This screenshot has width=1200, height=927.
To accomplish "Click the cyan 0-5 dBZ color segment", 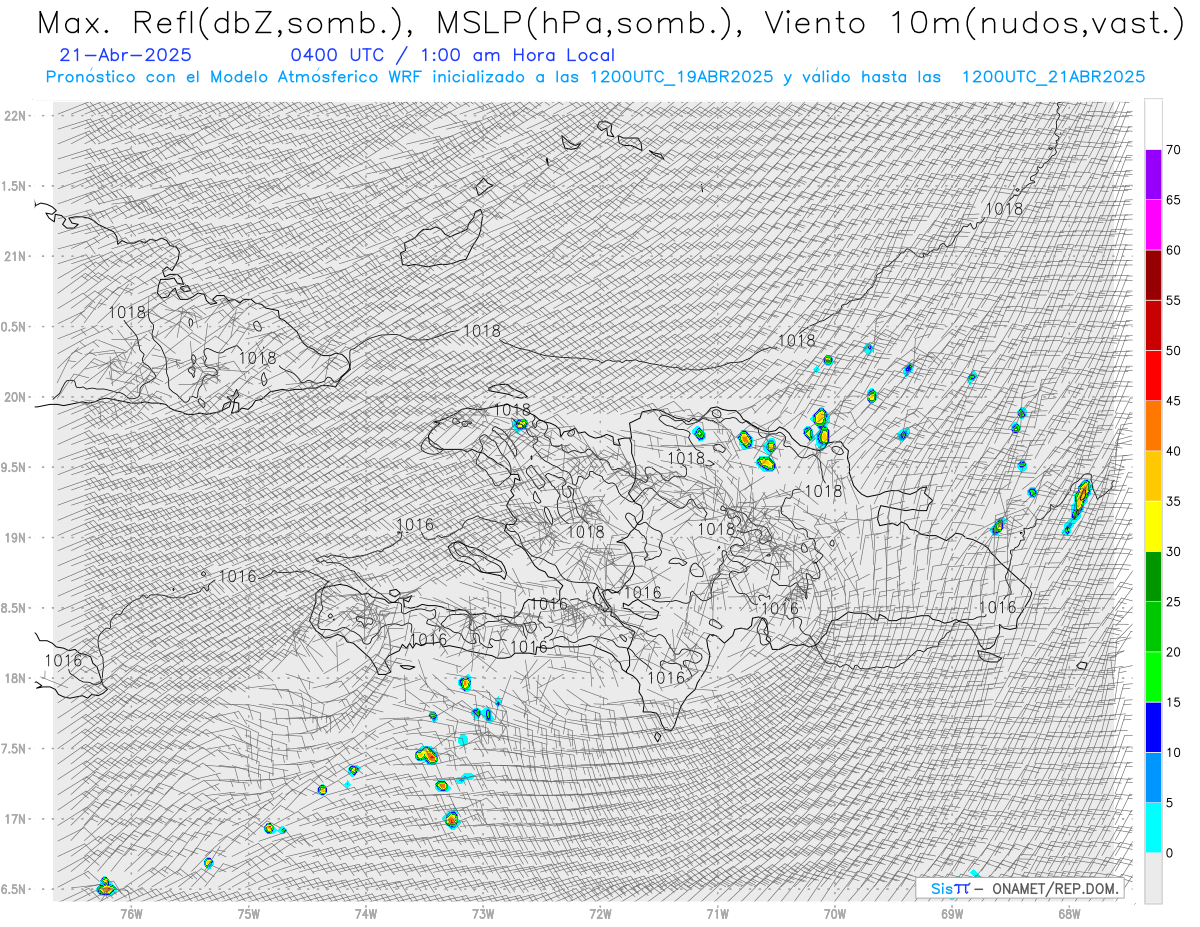I will tap(1153, 827).
